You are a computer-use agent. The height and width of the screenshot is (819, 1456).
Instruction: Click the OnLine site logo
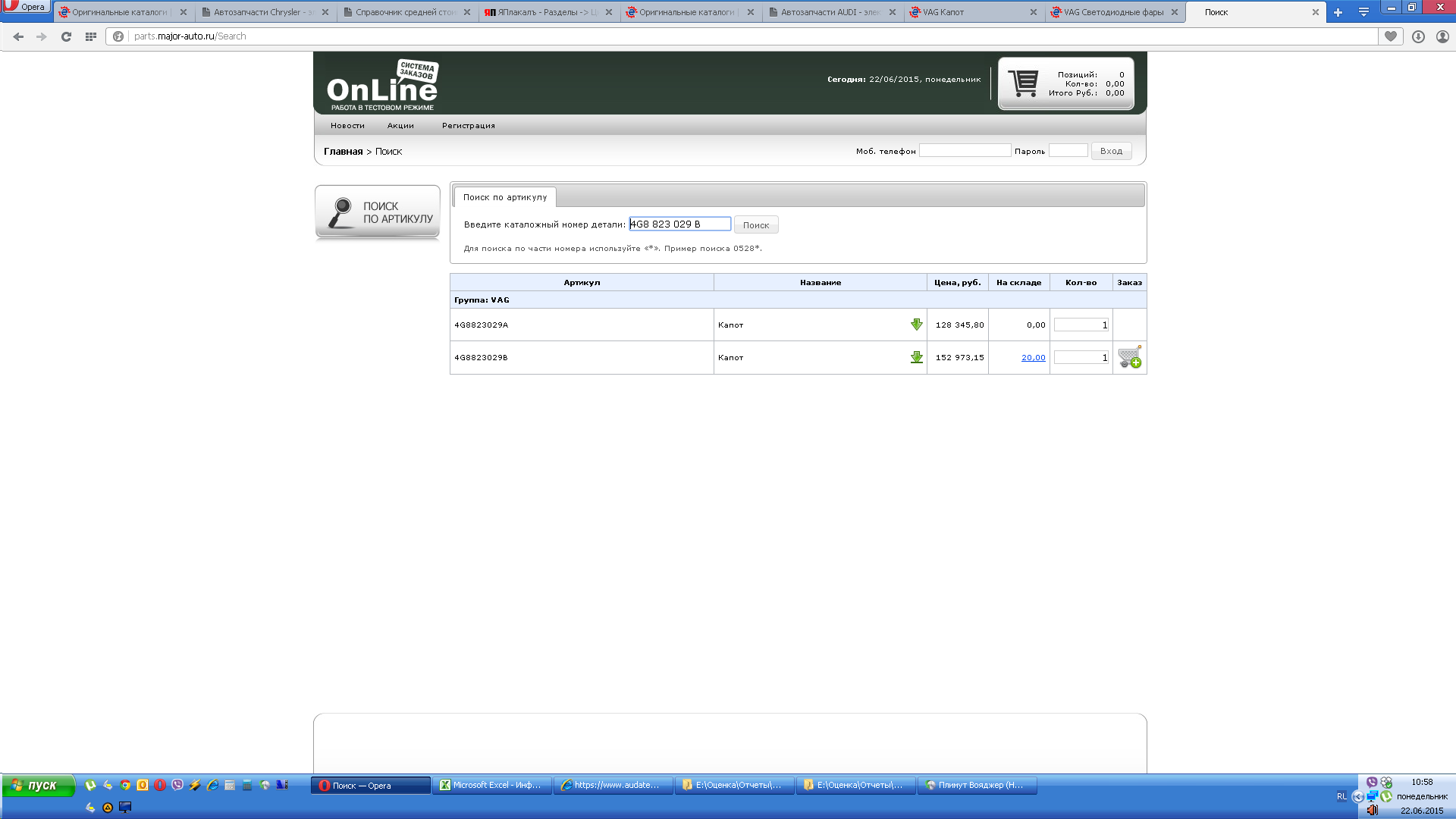click(x=383, y=86)
